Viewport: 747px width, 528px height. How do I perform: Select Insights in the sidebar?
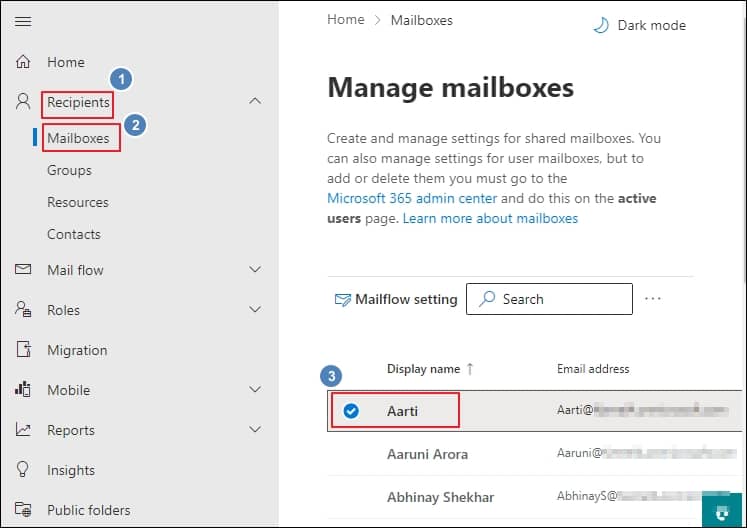71,470
